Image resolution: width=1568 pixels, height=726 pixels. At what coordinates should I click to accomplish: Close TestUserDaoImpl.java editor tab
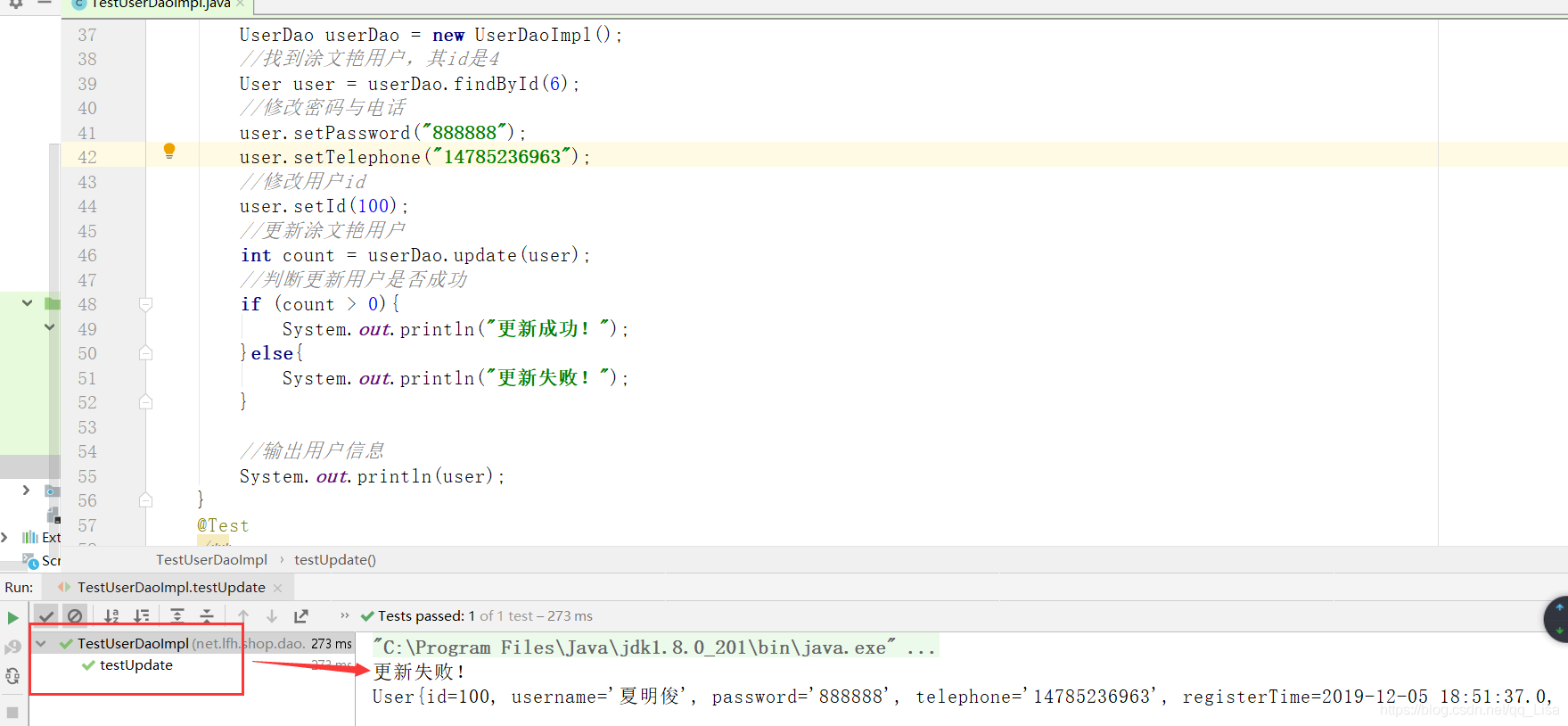241,4
